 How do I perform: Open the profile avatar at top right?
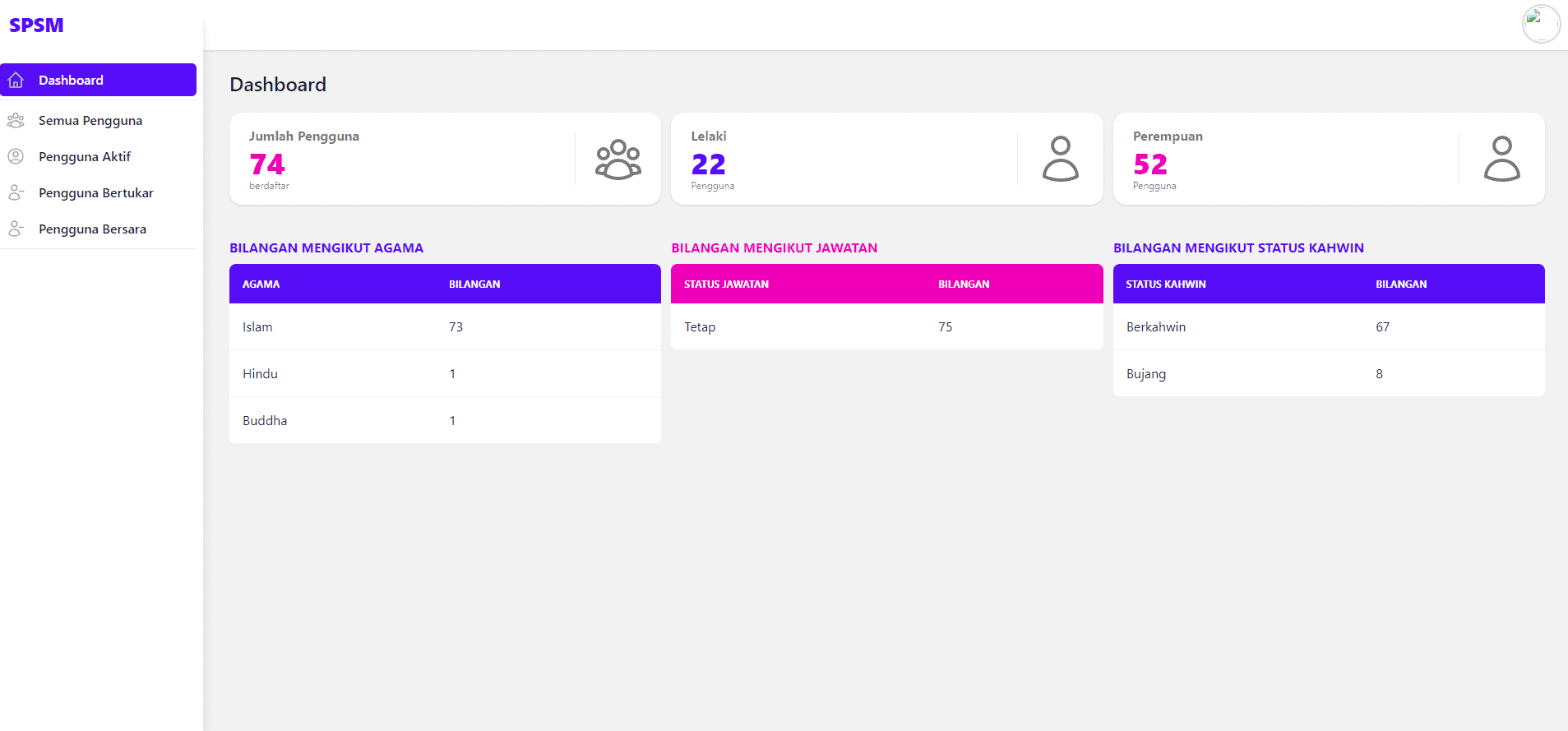[x=1541, y=24]
